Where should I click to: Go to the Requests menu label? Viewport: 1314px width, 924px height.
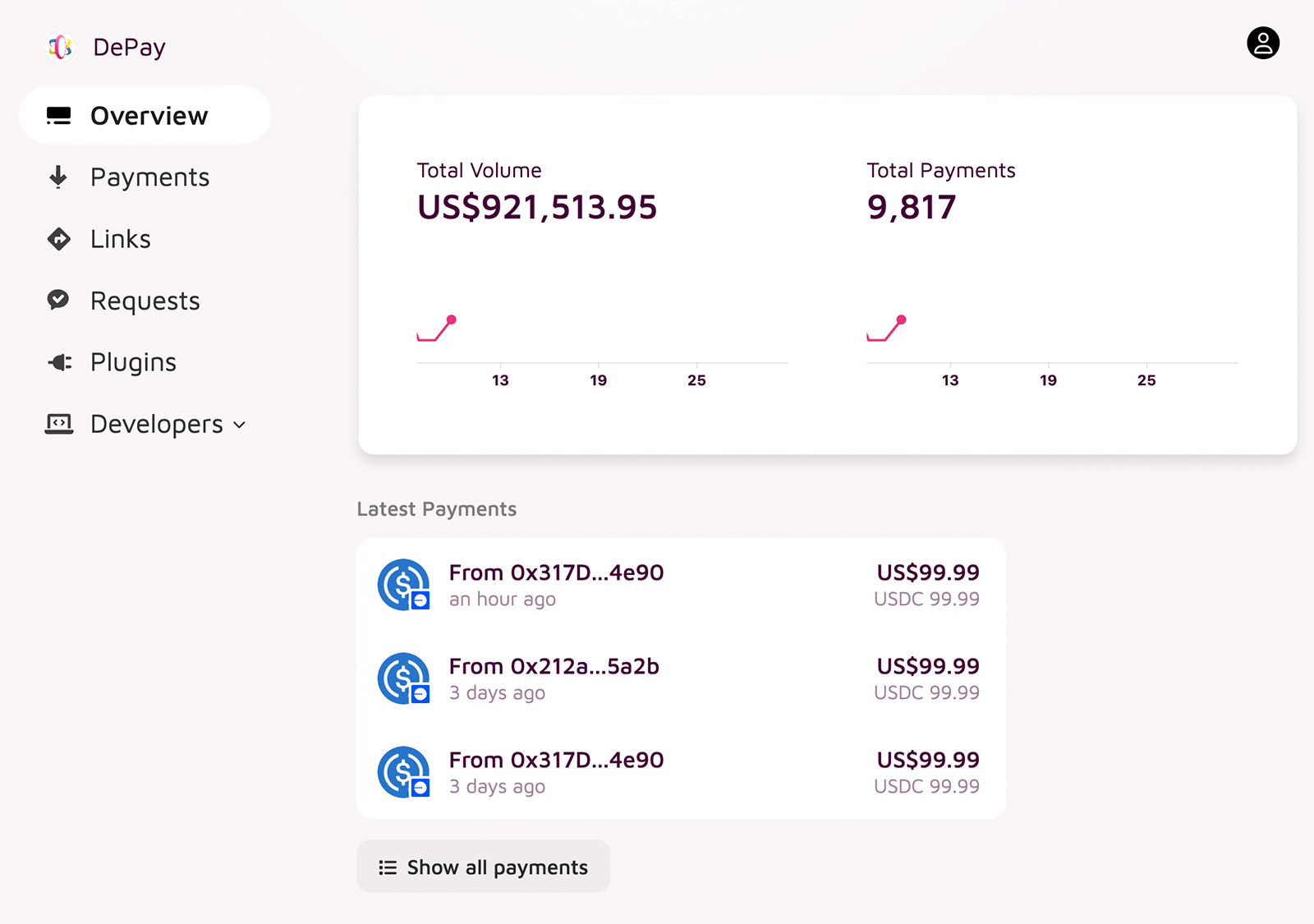tap(145, 301)
